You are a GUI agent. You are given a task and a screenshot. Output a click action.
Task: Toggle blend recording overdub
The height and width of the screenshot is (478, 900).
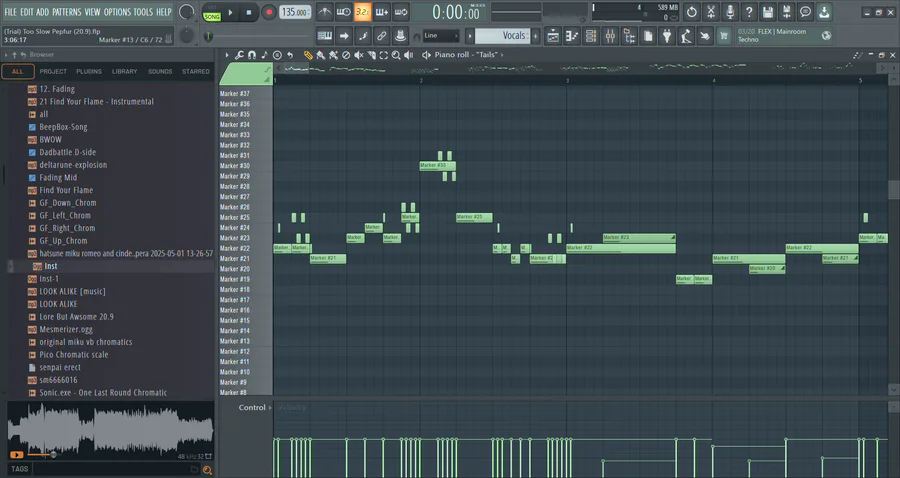click(381, 11)
